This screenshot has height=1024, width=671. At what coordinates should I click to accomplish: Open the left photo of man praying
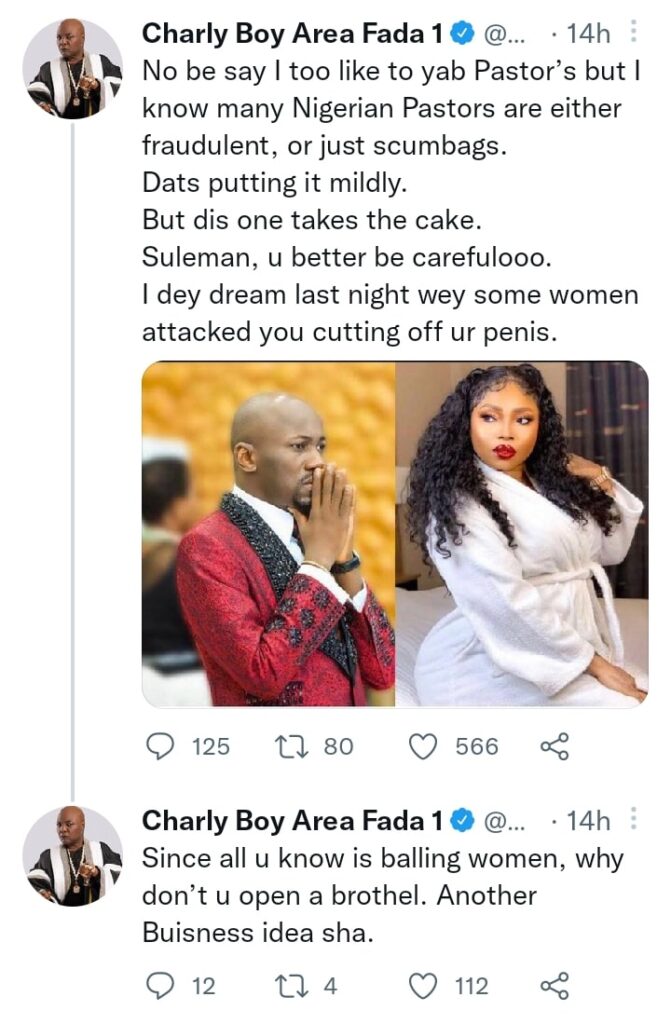[x=268, y=534]
